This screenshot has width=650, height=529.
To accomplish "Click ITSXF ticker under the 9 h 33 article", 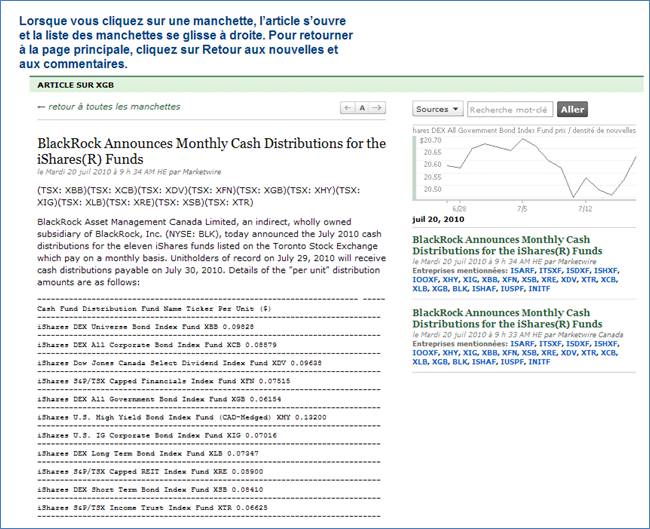I will (x=550, y=344).
